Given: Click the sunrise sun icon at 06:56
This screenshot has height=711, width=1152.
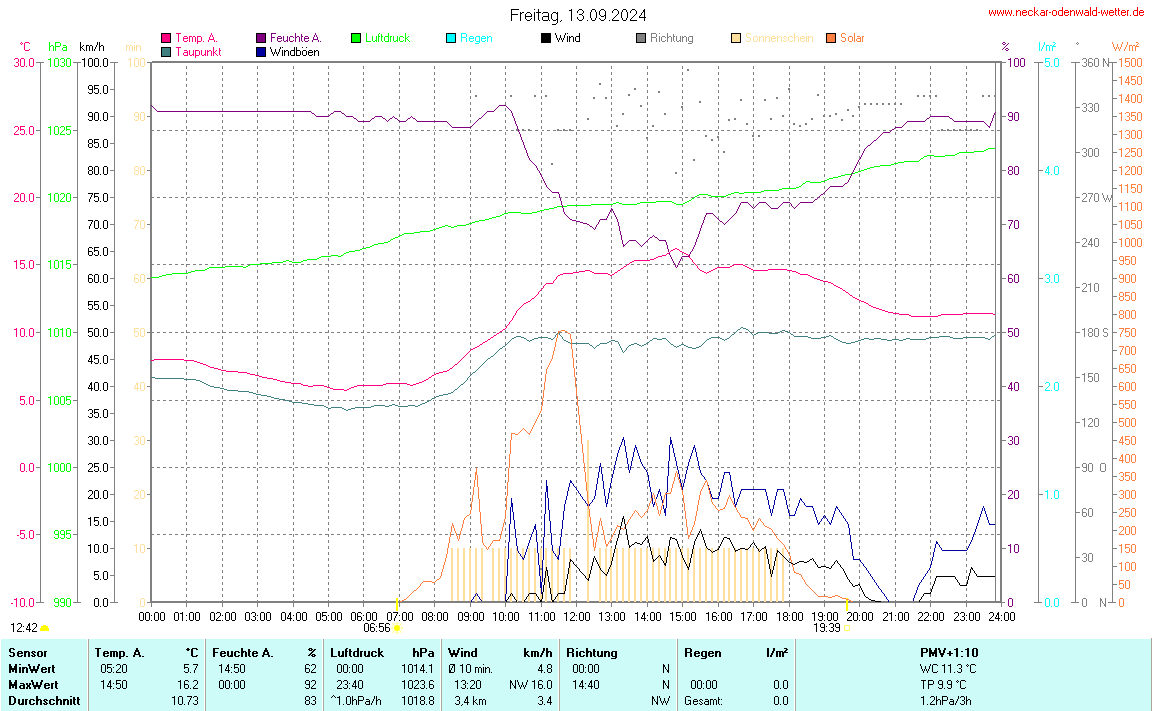Looking at the screenshot, I should (397, 629).
